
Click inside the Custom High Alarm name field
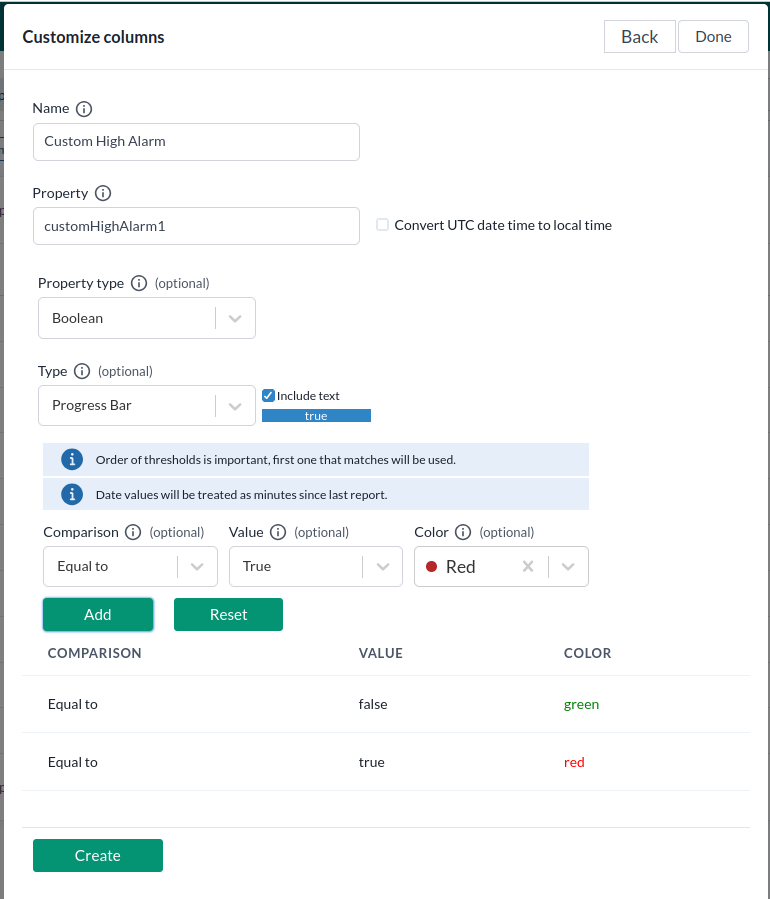[x=196, y=141]
